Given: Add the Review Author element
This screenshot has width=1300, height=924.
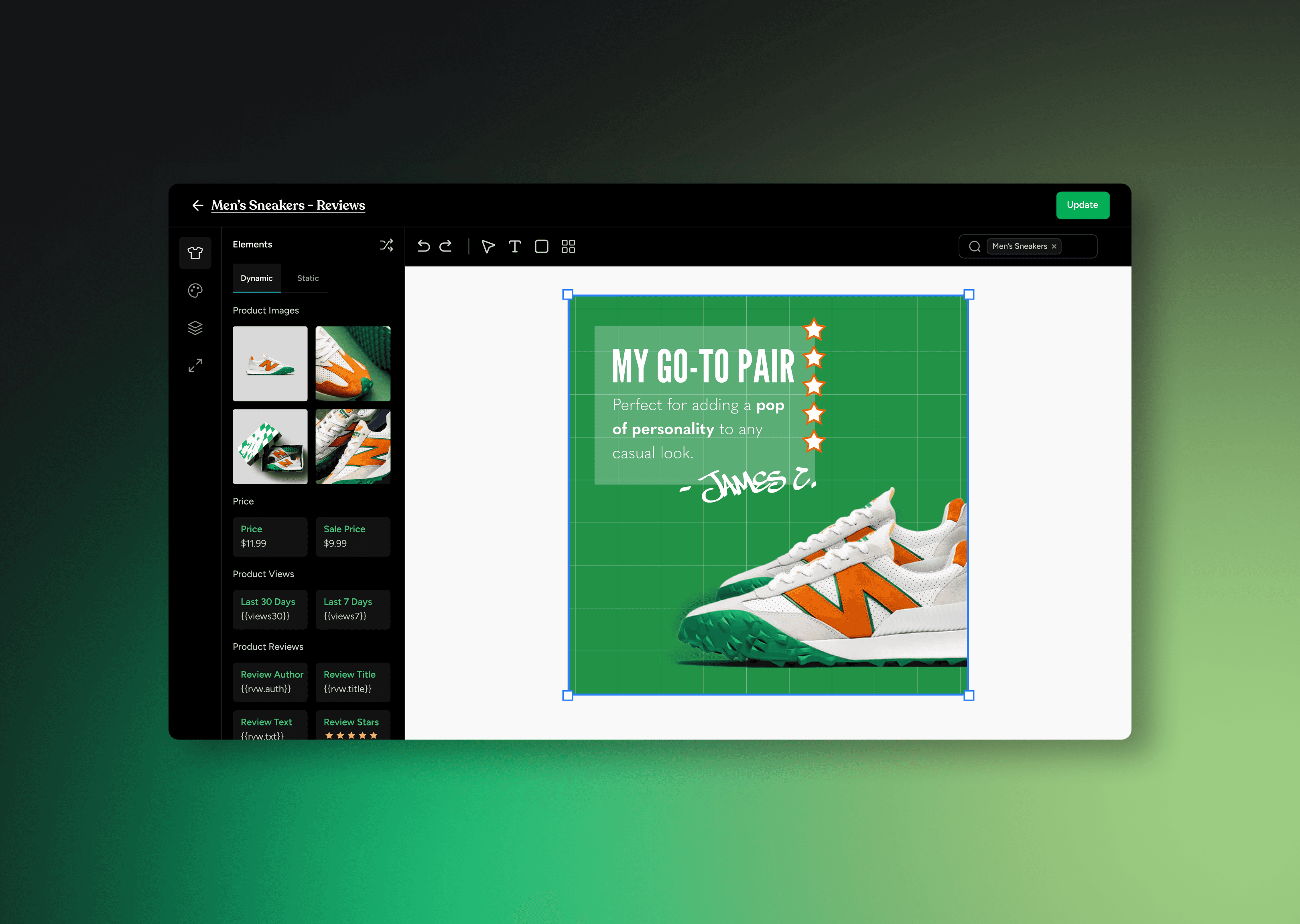Looking at the screenshot, I should [x=270, y=682].
